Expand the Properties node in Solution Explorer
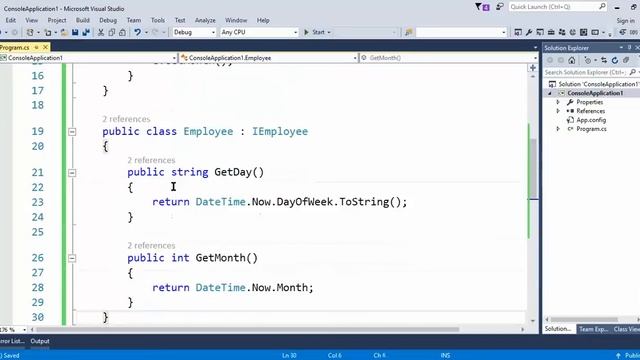 click(558, 102)
